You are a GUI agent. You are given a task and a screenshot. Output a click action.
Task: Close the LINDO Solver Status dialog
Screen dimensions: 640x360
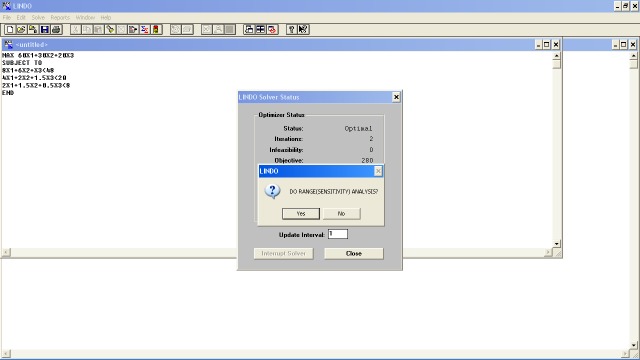click(396, 97)
